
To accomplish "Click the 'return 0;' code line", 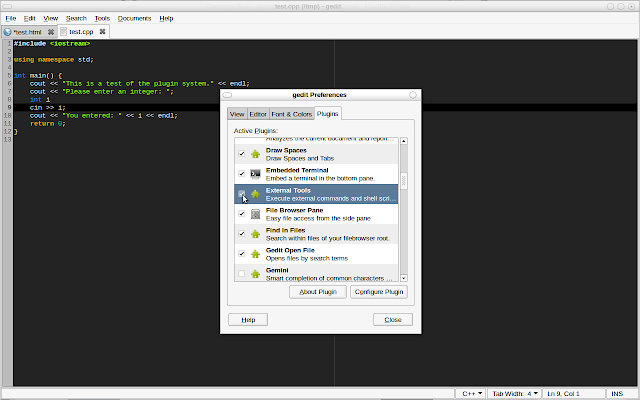I will (48, 124).
